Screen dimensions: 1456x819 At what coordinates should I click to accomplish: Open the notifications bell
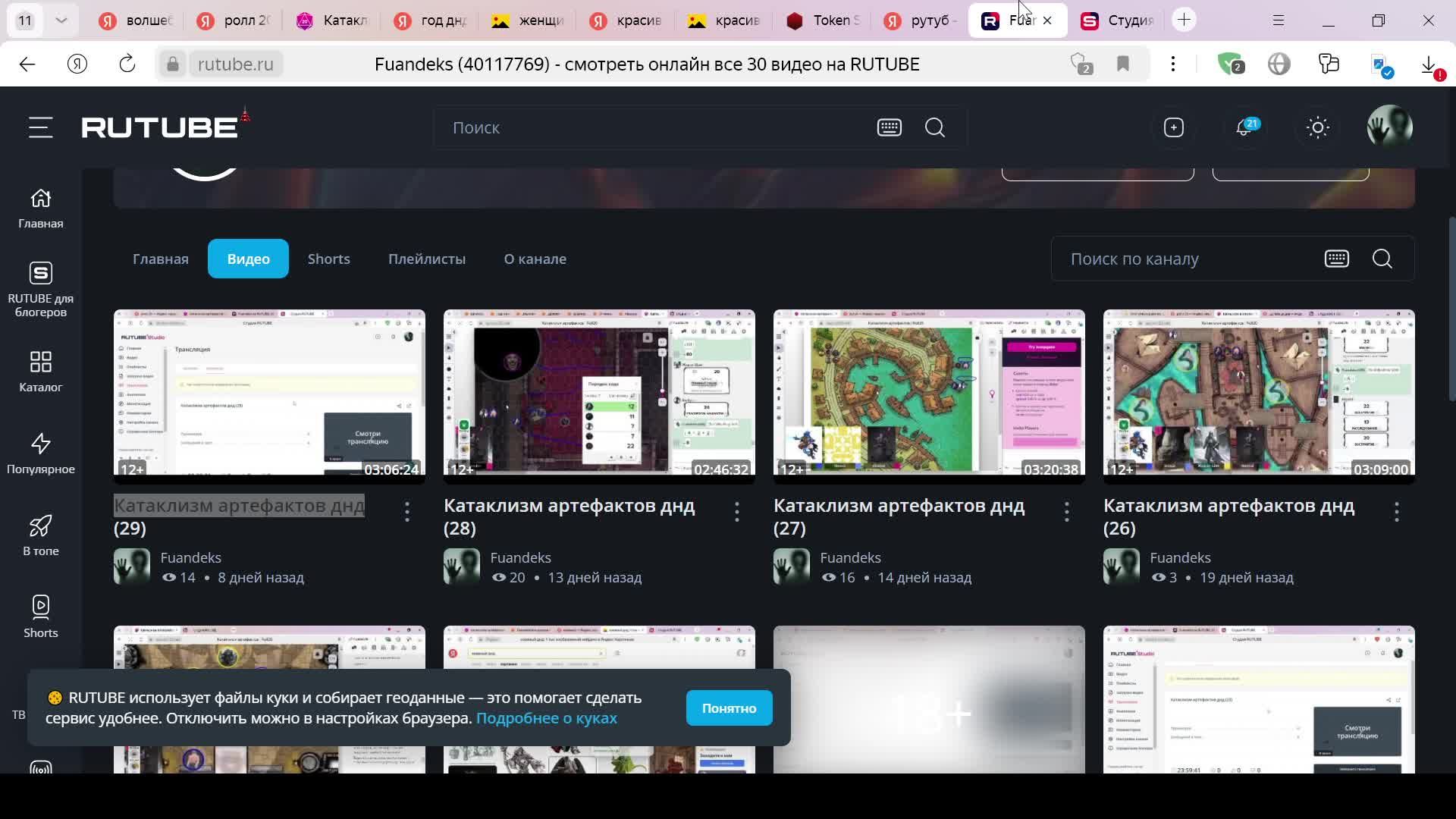point(1244,127)
